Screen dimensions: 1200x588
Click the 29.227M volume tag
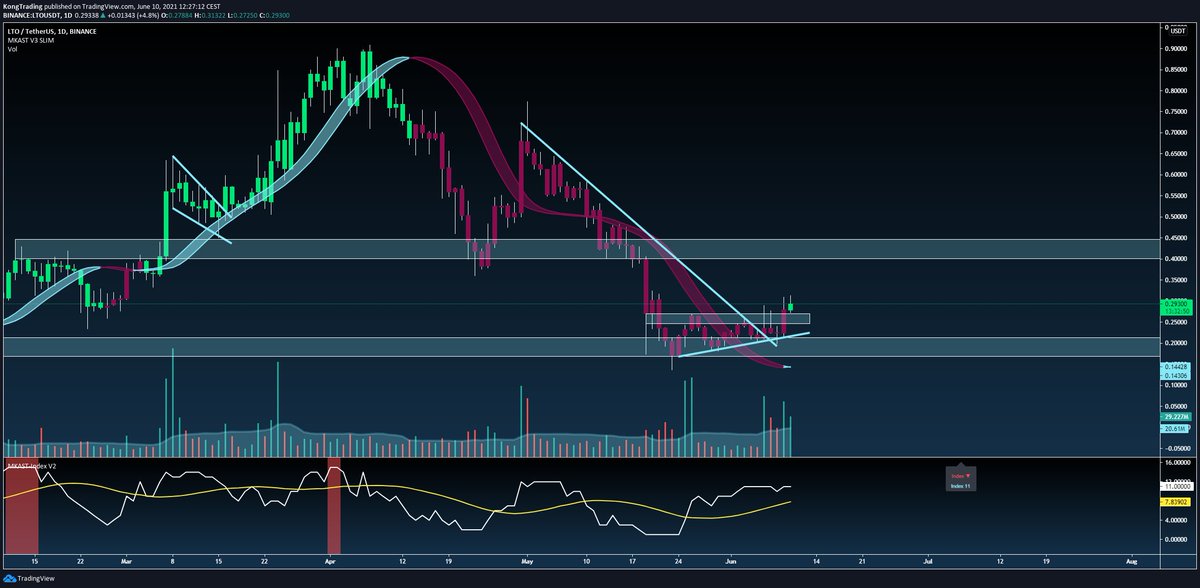coord(1175,417)
